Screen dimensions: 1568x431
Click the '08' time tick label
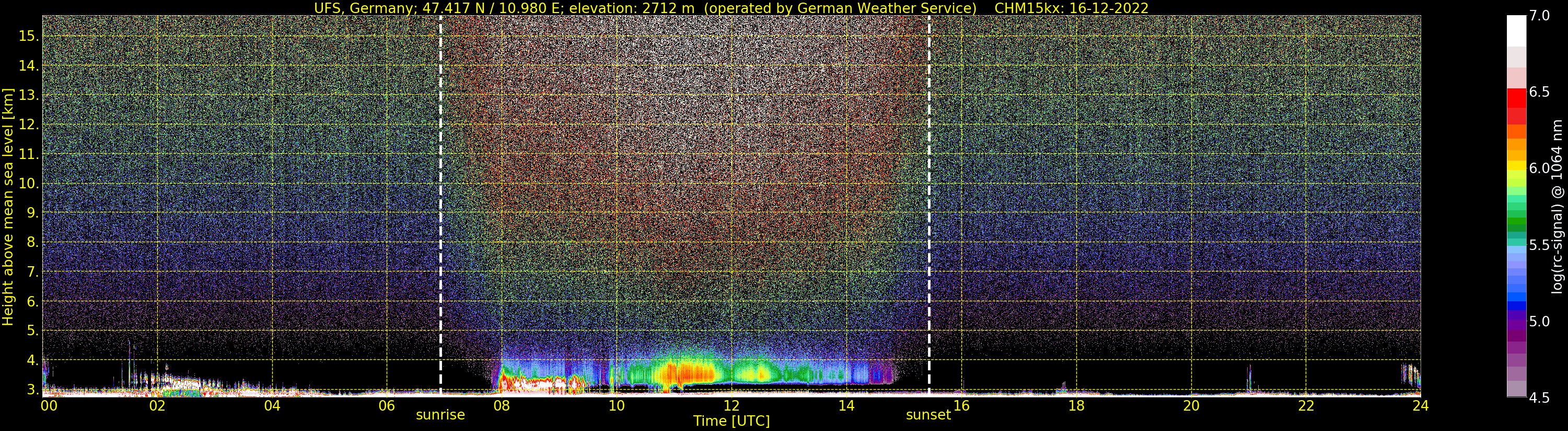tap(502, 405)
